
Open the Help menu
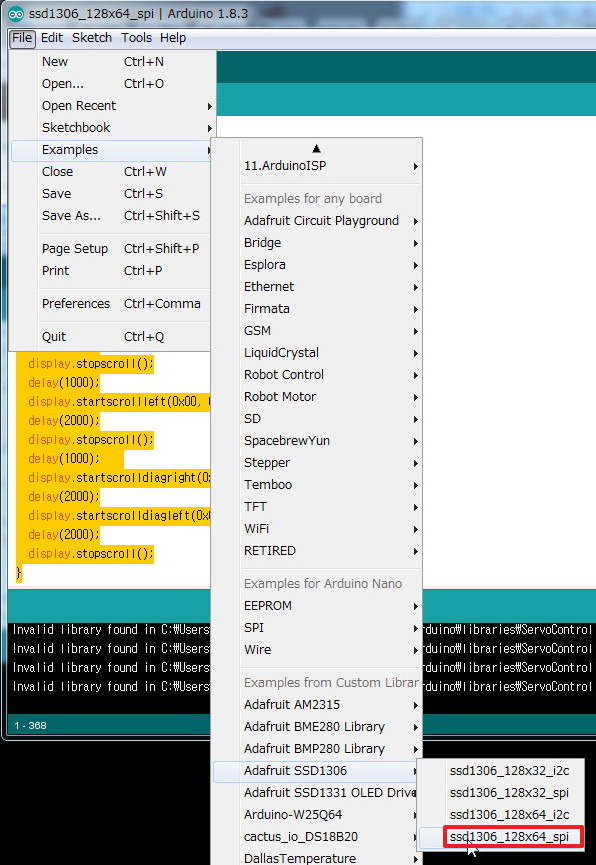(173, 38)
